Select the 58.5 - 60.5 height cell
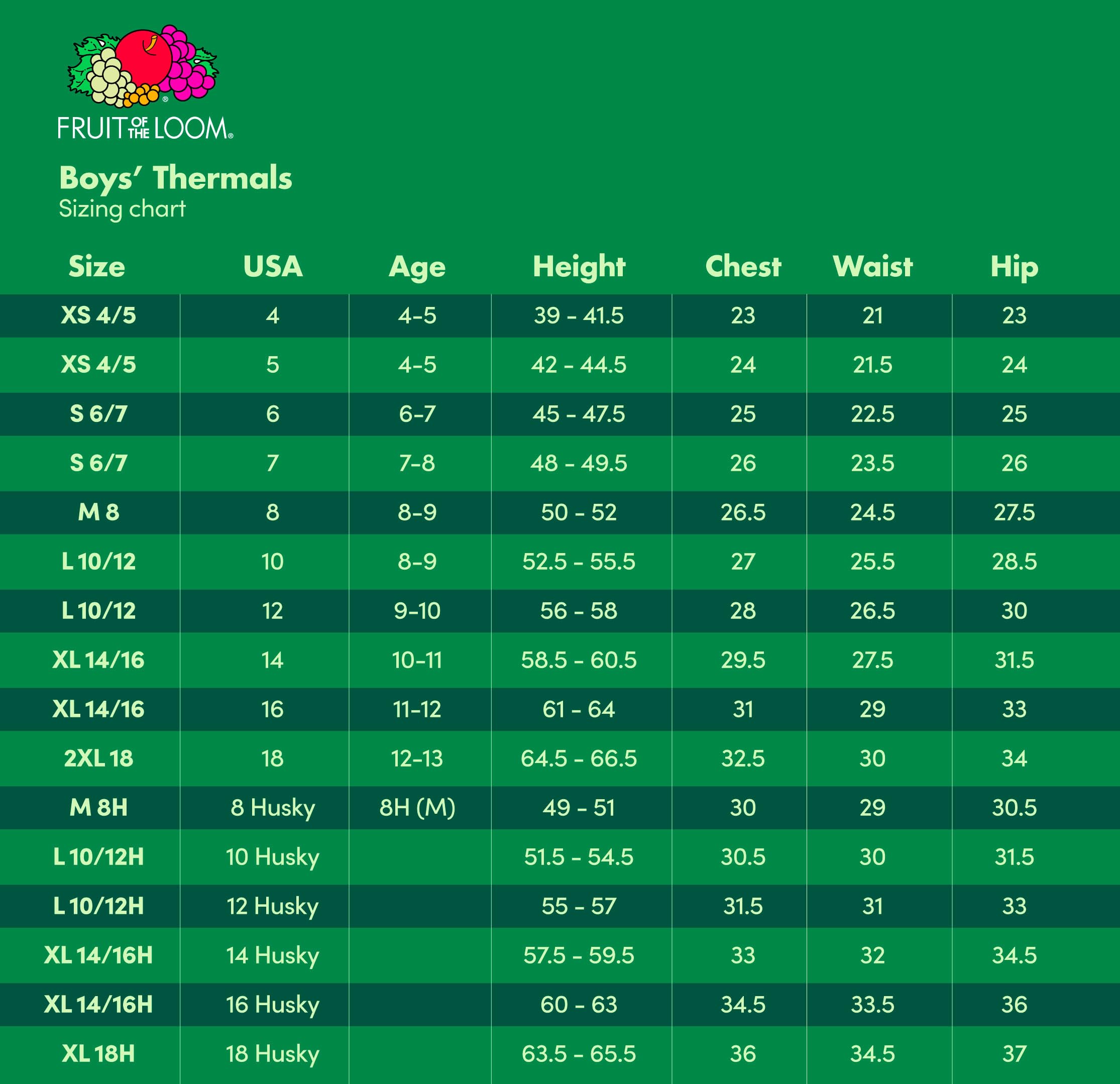The height and width of the screenshot is (1084, 1120). pyautogui.click(x=579, y=660)
